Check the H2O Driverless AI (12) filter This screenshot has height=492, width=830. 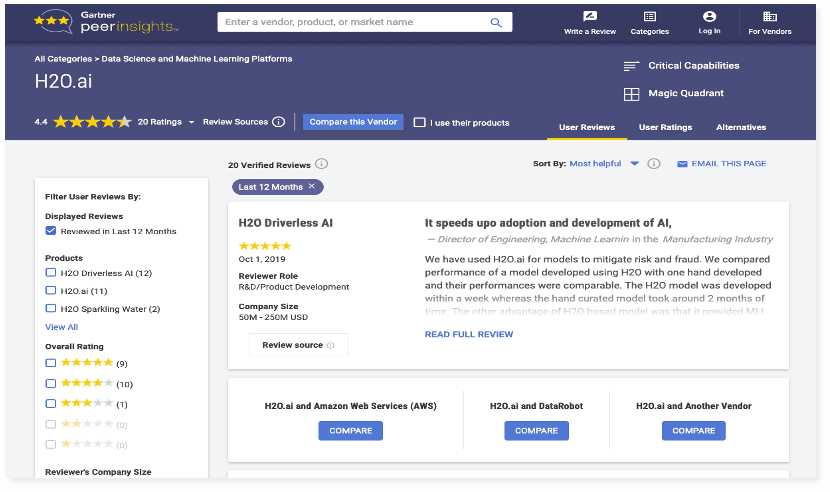[x=51, y=273]
